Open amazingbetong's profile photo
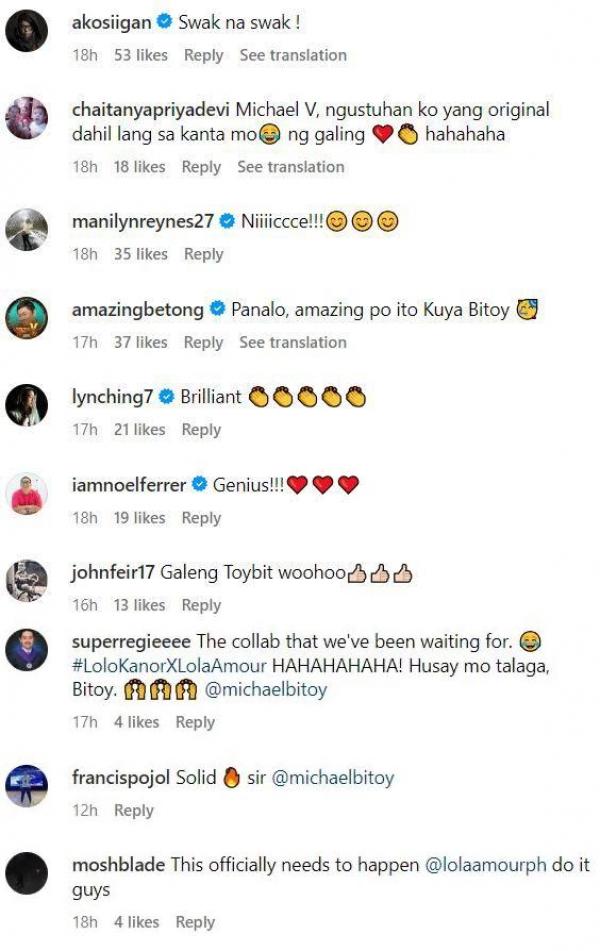600x951 pixels. click(x=27, y=319)
